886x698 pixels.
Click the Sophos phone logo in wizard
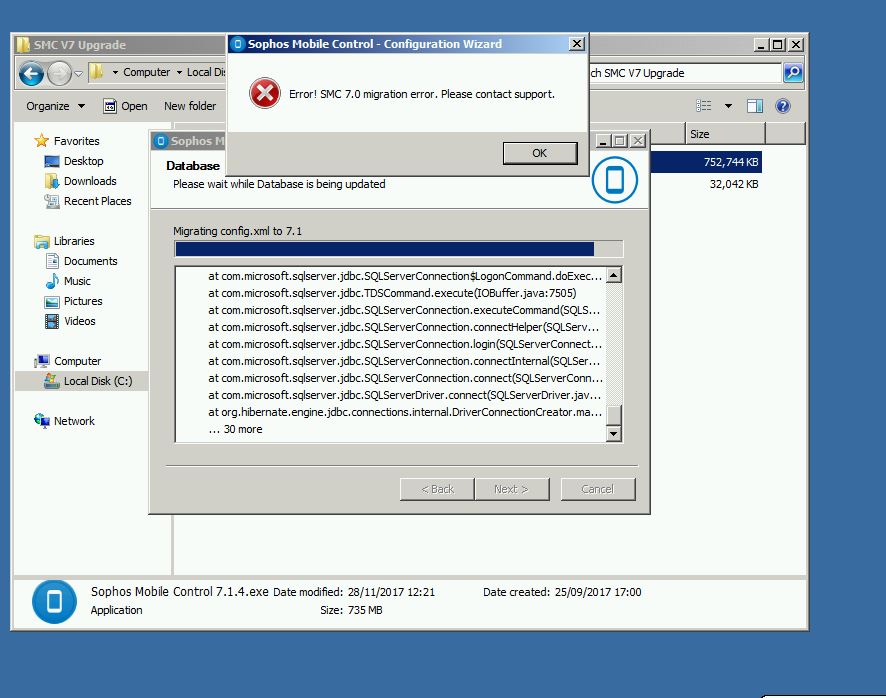pyautogui.click(x=615, y=180)
